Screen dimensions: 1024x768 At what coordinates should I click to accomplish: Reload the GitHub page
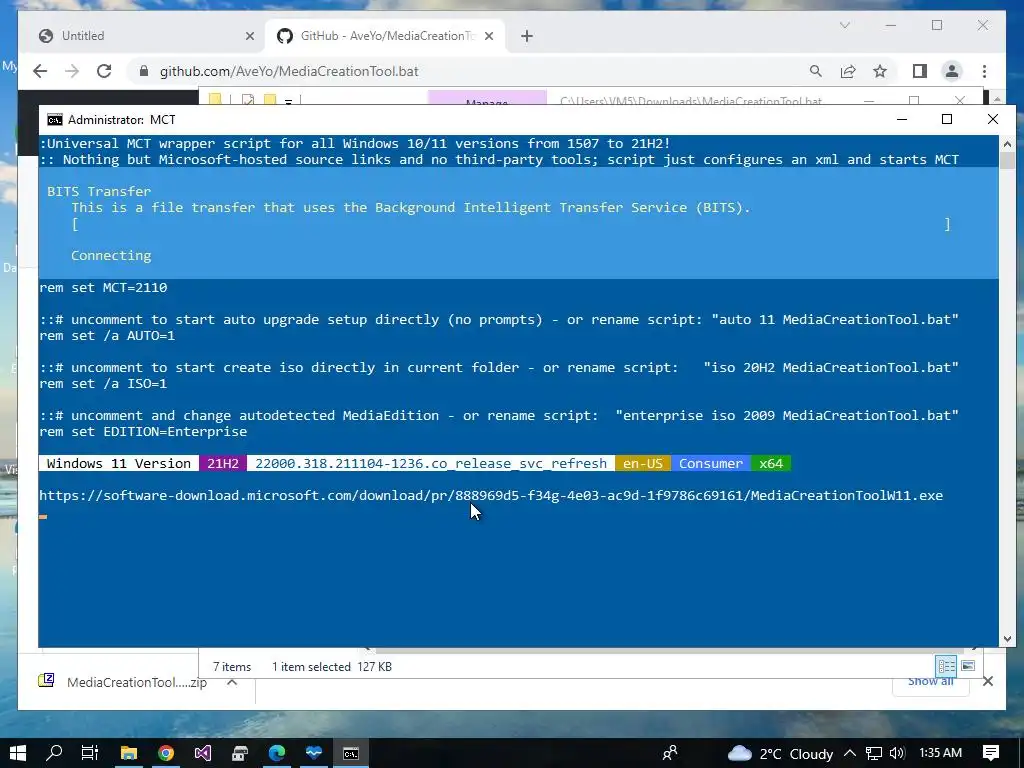click(104, 71)
